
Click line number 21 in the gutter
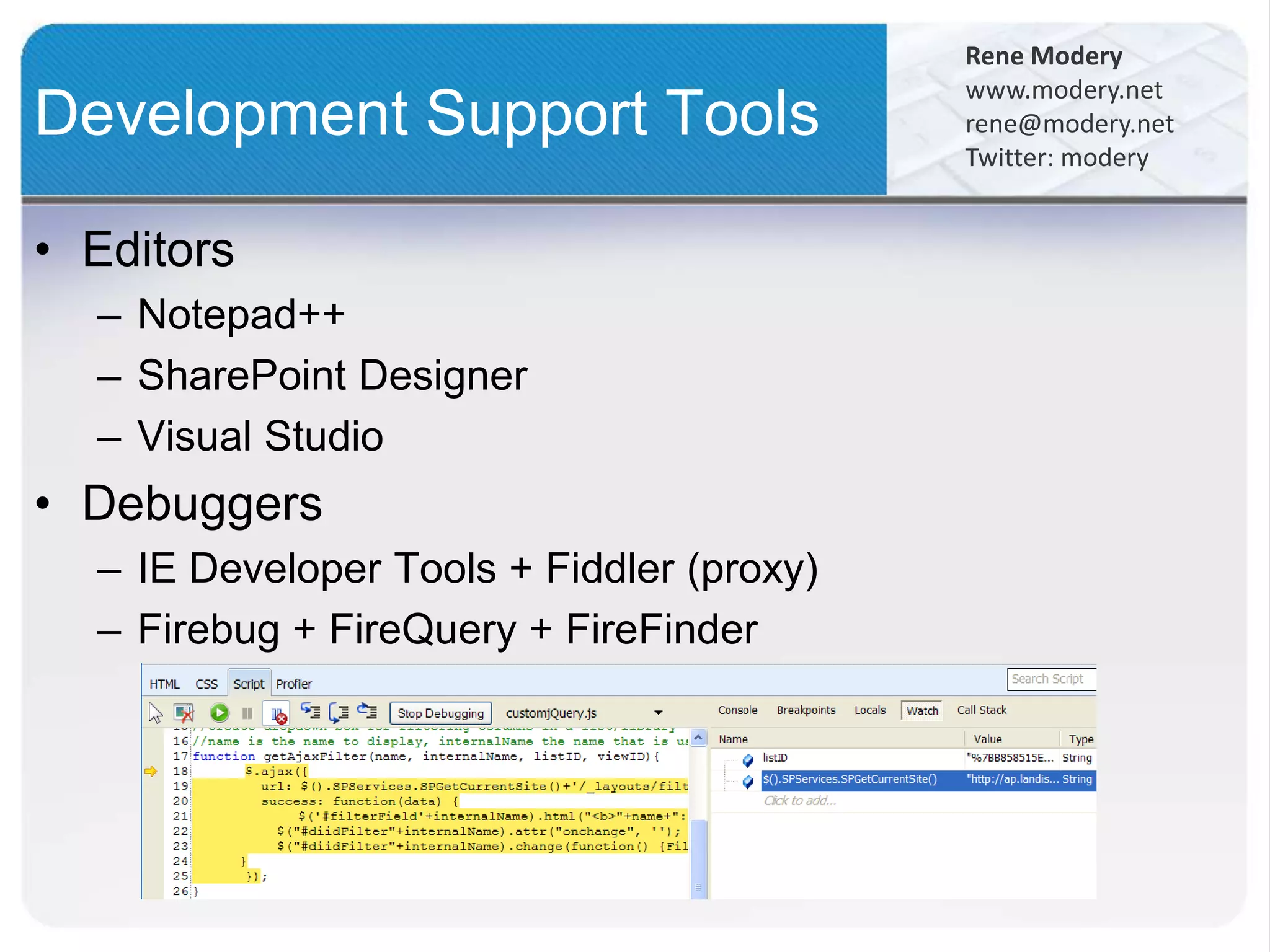click(x=180, y=816)
